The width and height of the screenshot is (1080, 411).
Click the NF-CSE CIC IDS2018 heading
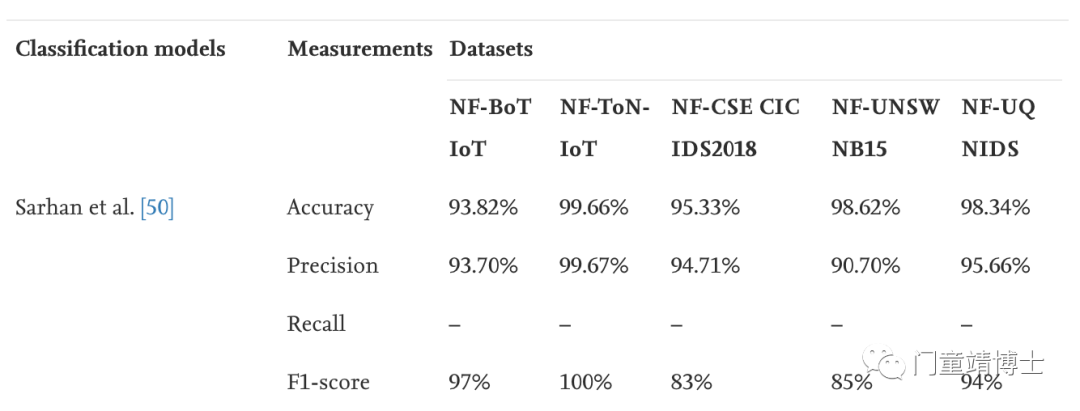click(x=736, y=128)
